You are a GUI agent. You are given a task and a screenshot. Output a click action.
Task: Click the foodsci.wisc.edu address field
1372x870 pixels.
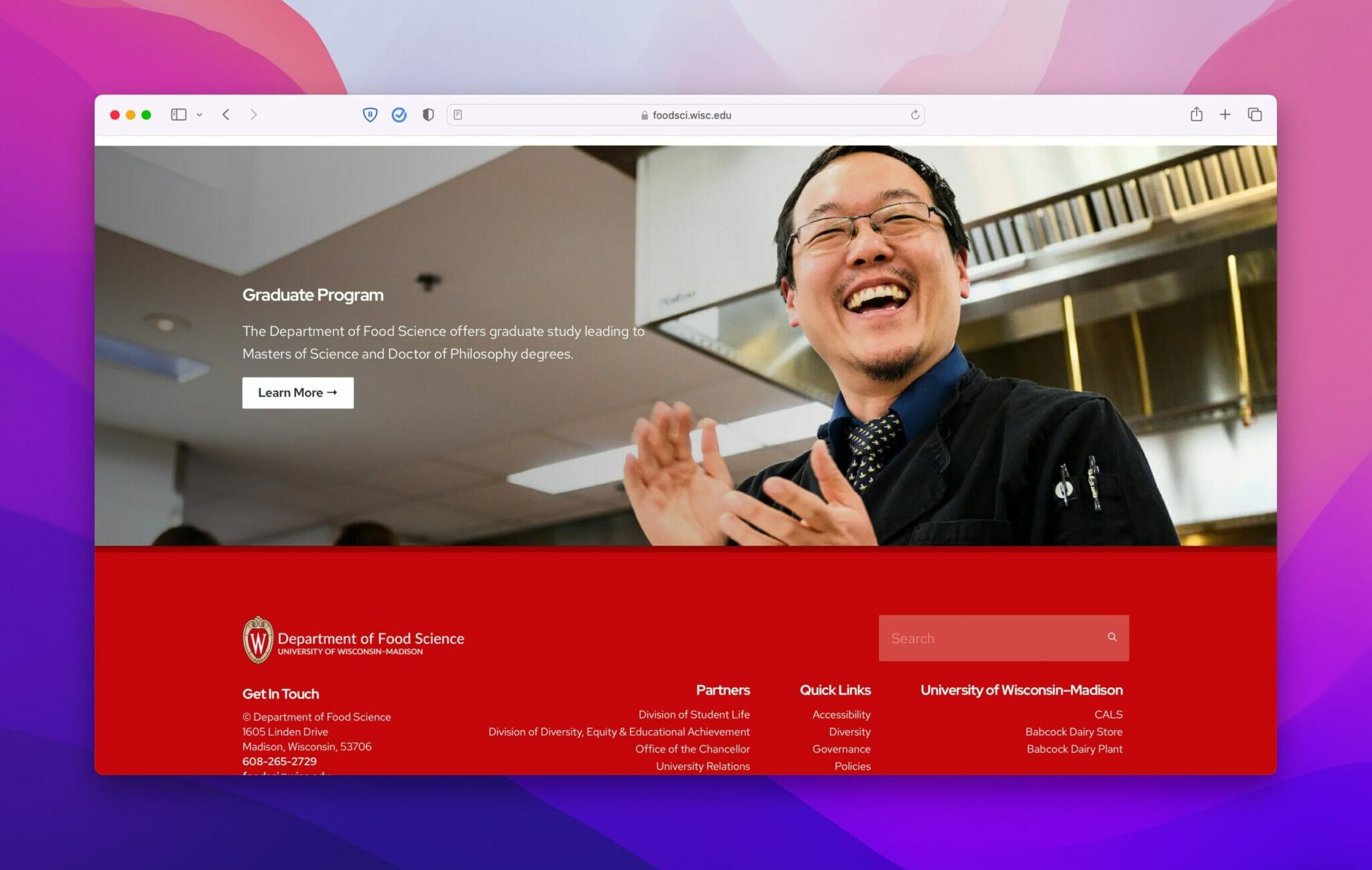coord(685,115)
